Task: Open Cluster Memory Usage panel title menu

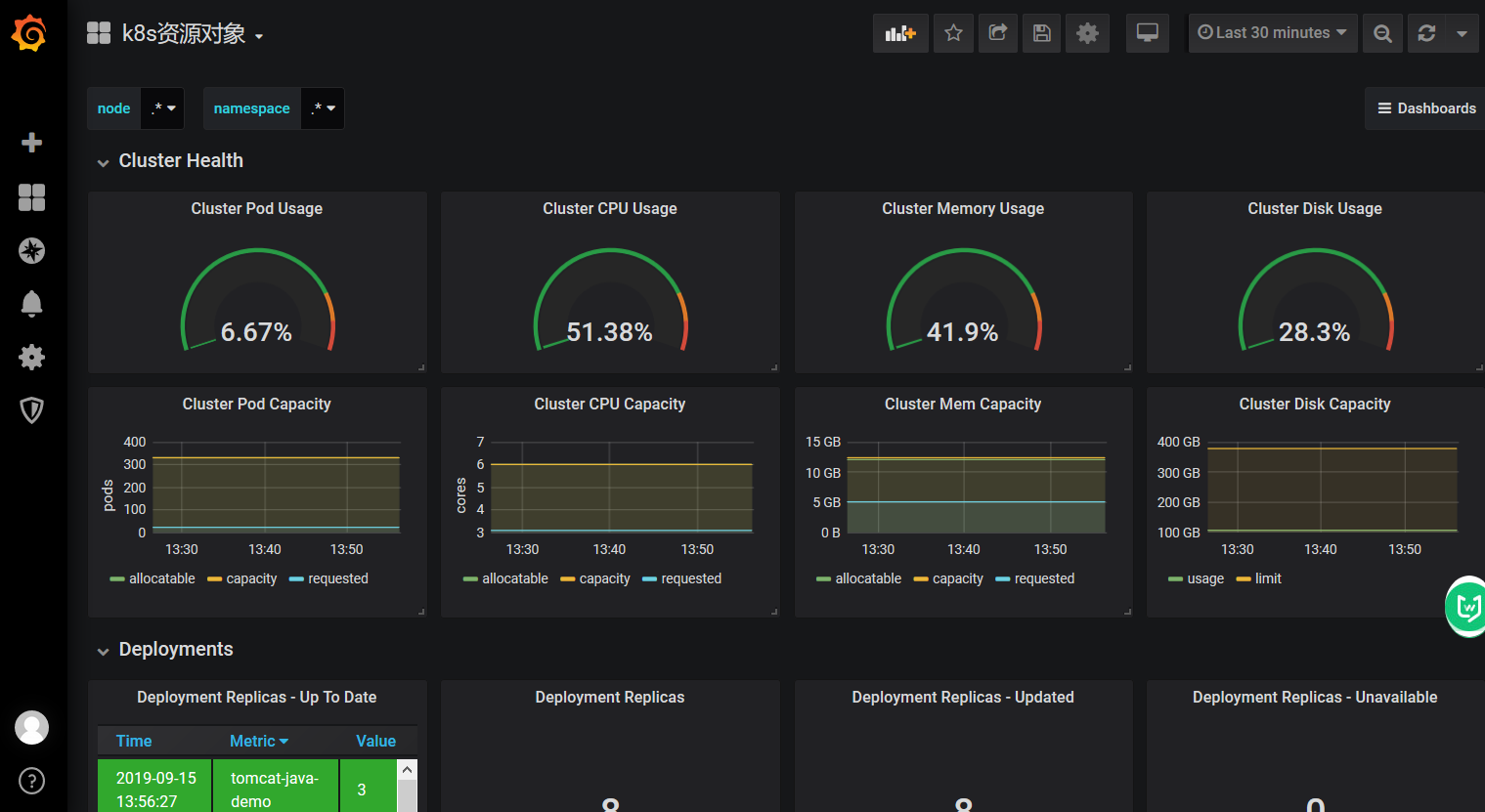Action: point(963,208)
